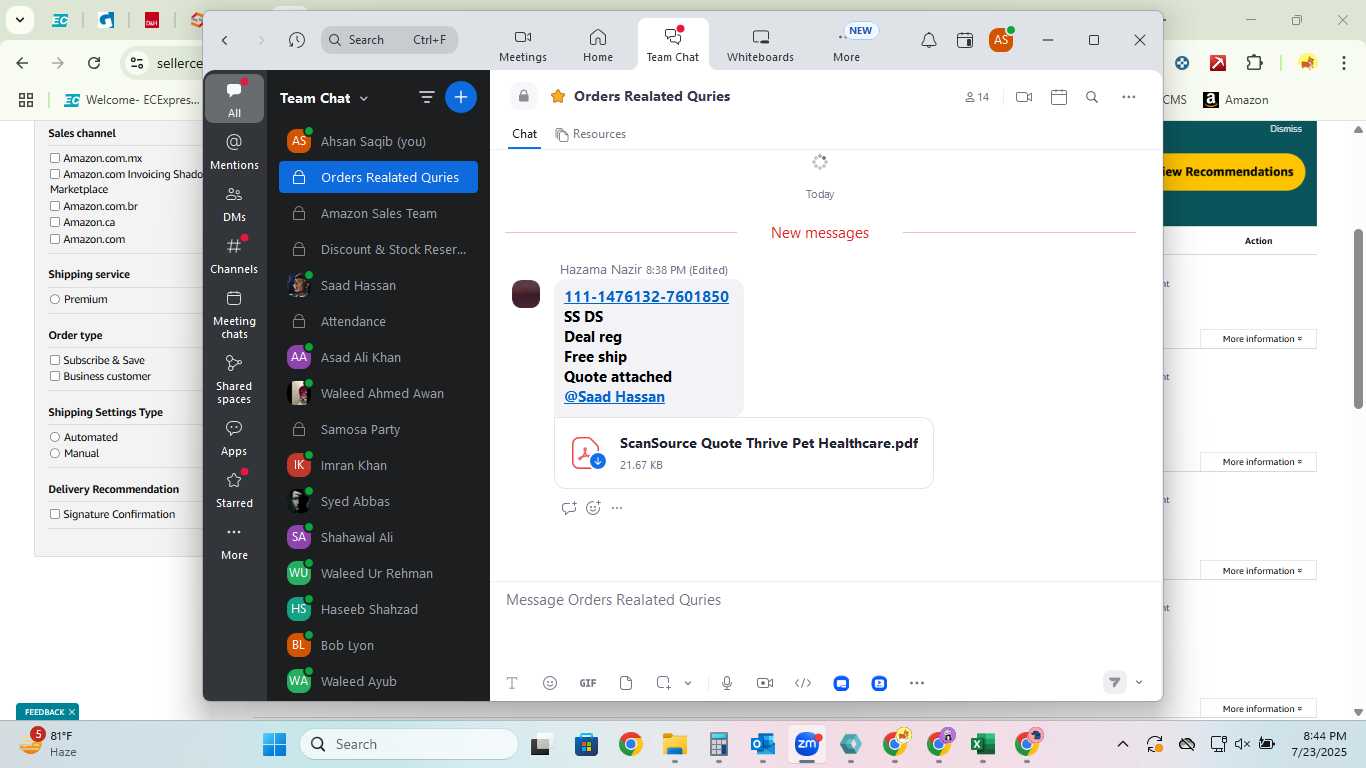The height and width of the screenshot is (768, 1366).
Task: Select Manual shipping settings type
Action: coord(55,453)
